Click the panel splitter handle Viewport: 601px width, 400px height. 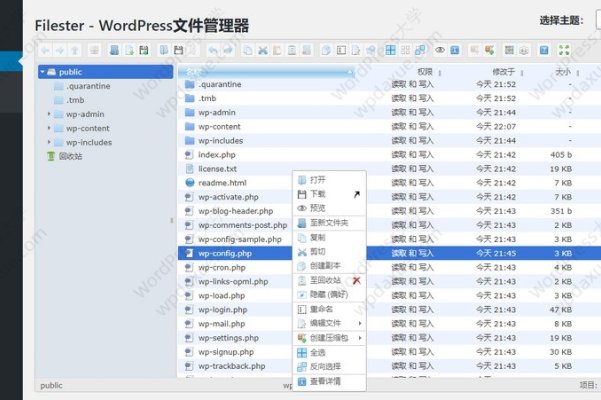tap(172, 220)
